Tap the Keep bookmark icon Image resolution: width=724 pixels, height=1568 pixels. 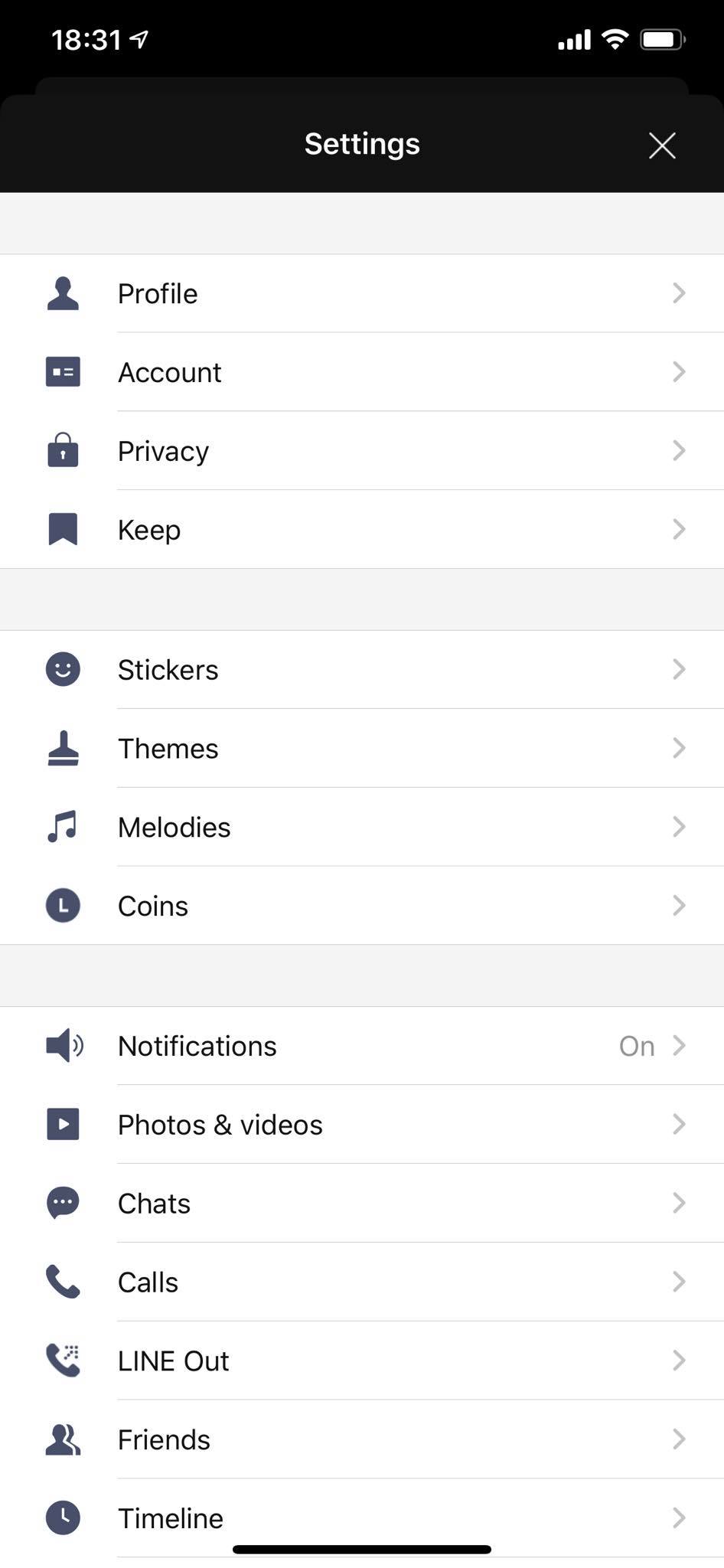63,529
